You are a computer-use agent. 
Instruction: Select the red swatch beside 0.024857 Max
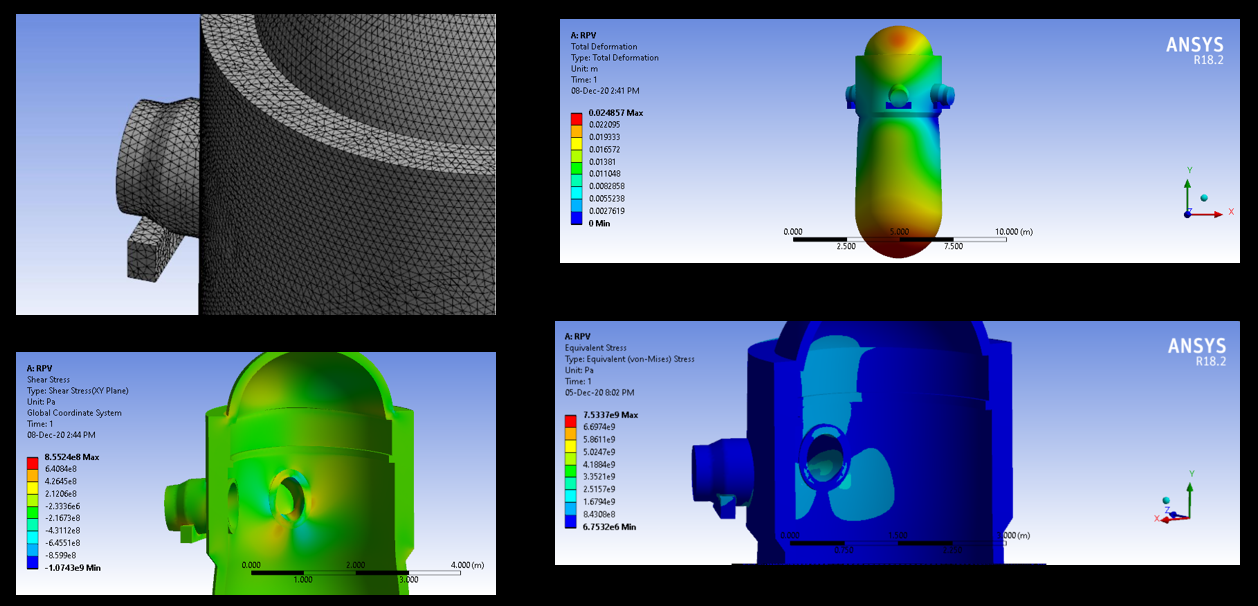(576, 119)
